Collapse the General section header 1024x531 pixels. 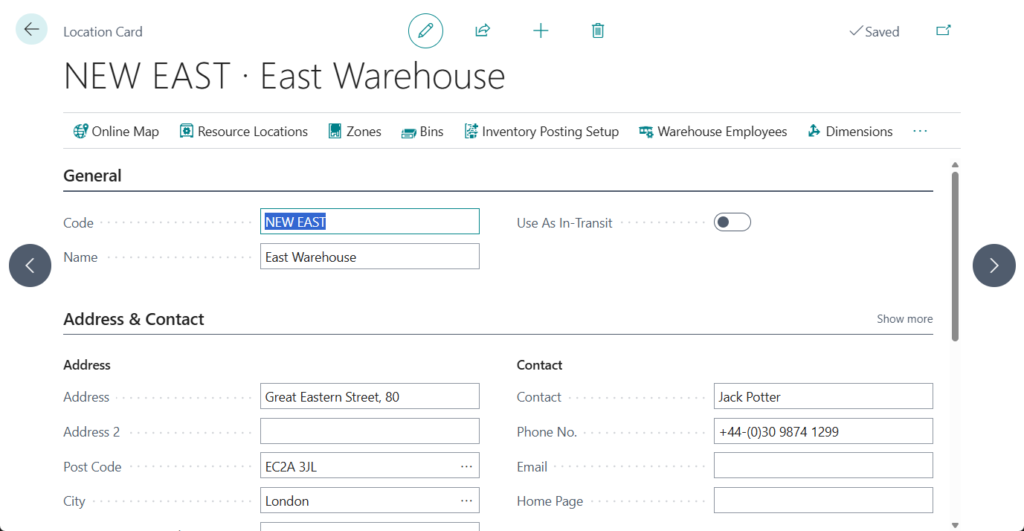click(93, 176)
